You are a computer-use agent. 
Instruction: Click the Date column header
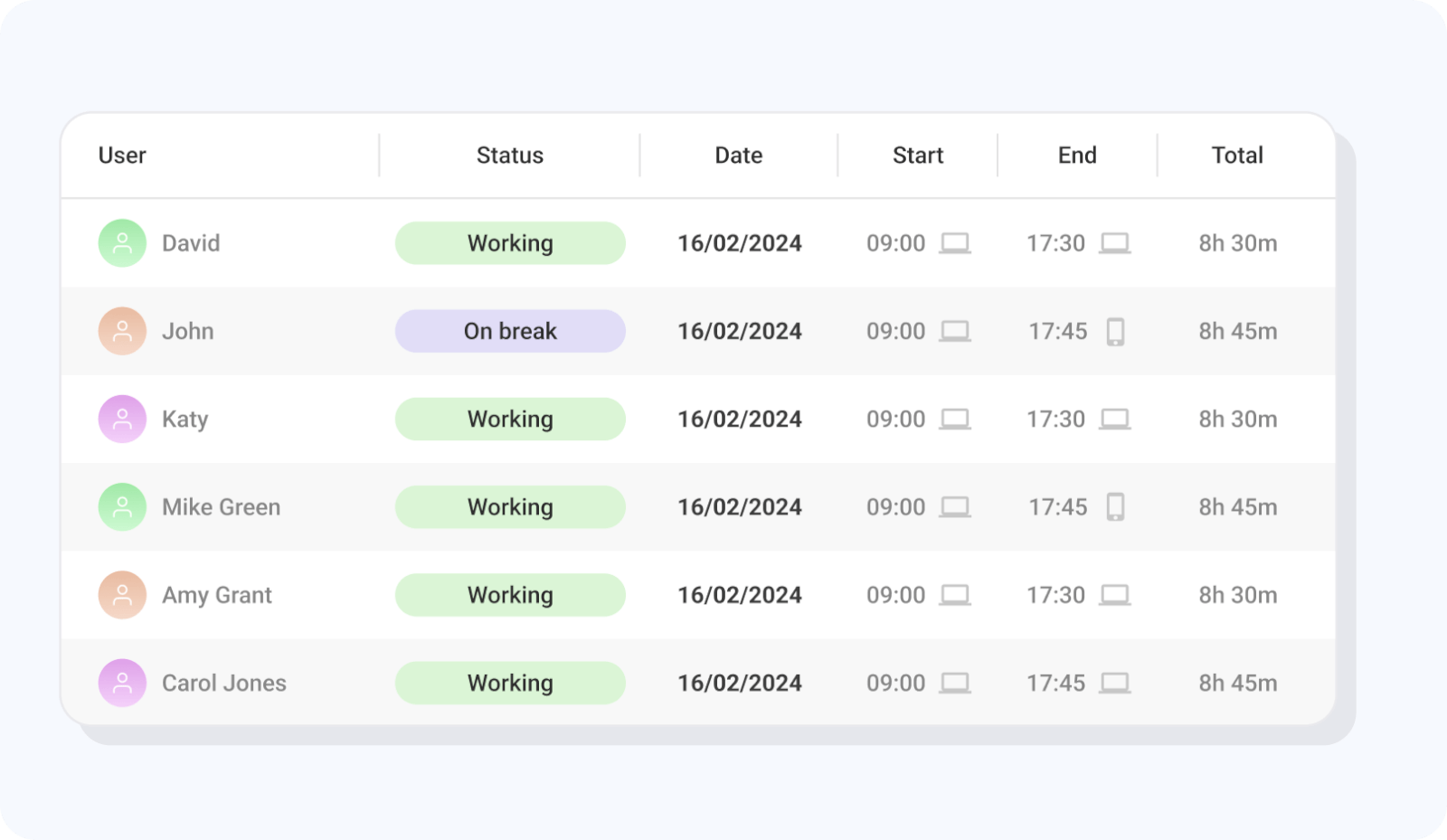738,156
